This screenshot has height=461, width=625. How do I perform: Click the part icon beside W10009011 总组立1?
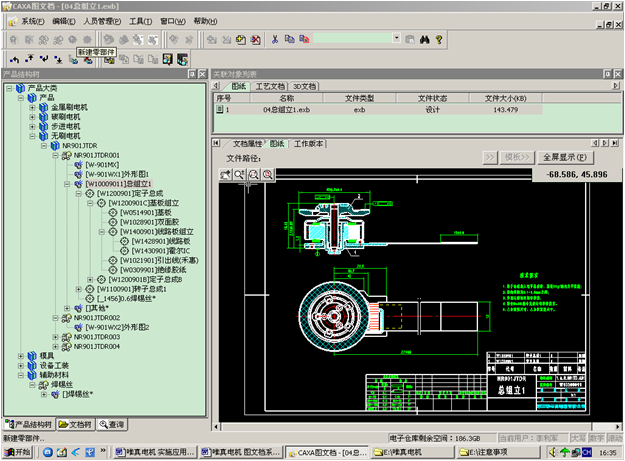pyautogui.click(x=78, y=184)
